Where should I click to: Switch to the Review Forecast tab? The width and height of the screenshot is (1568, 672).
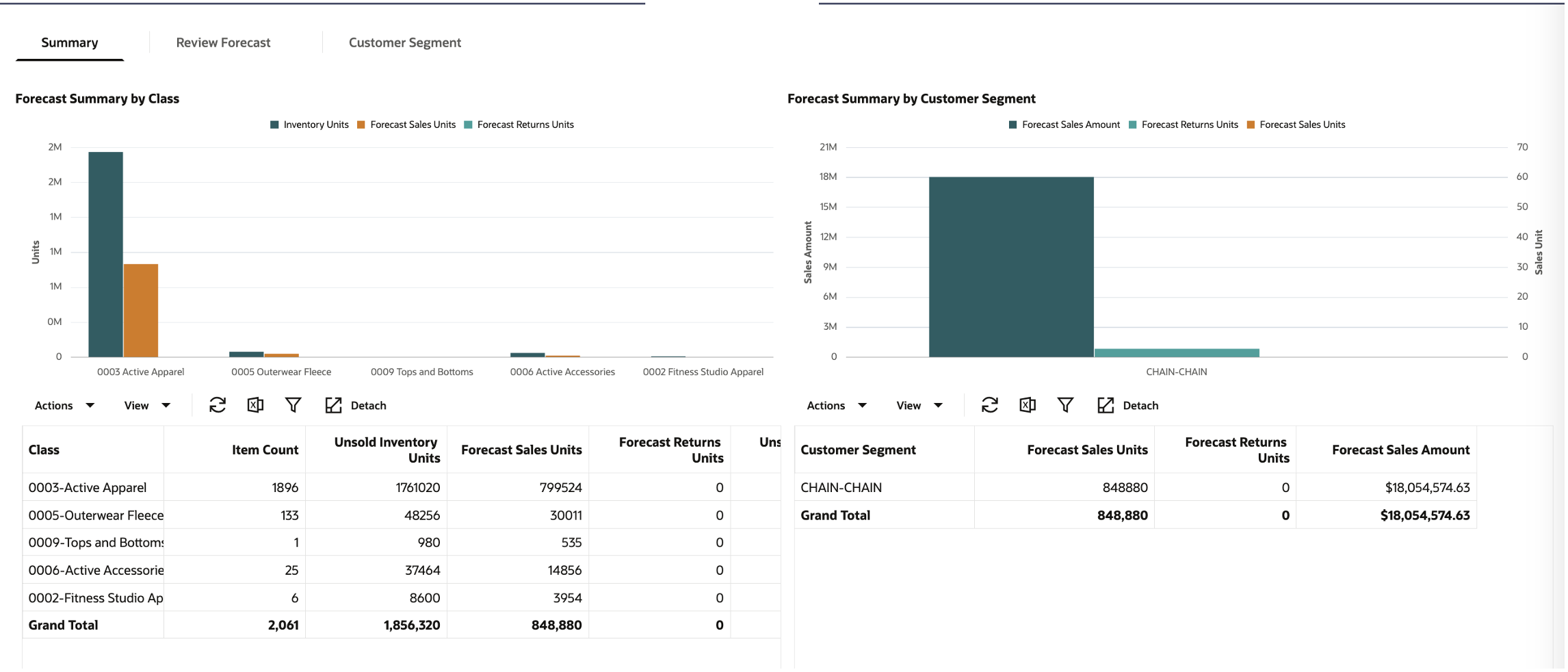pyautogui.click(x=223, y=42)
